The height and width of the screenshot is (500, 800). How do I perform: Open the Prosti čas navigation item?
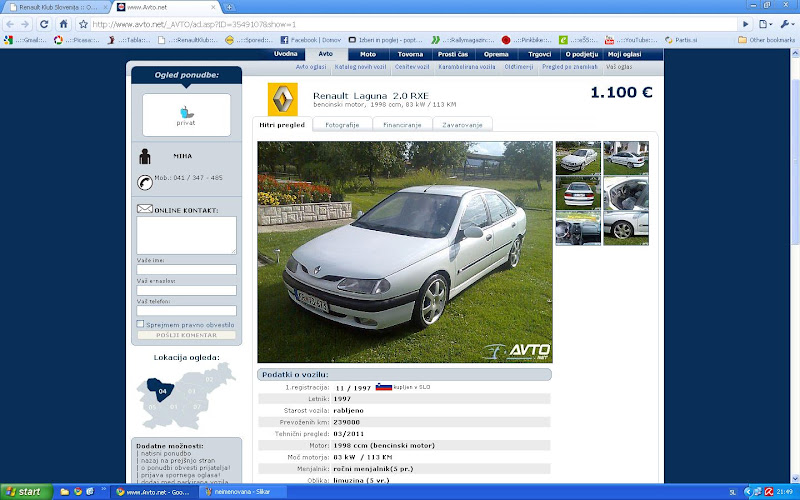point(453,54)
